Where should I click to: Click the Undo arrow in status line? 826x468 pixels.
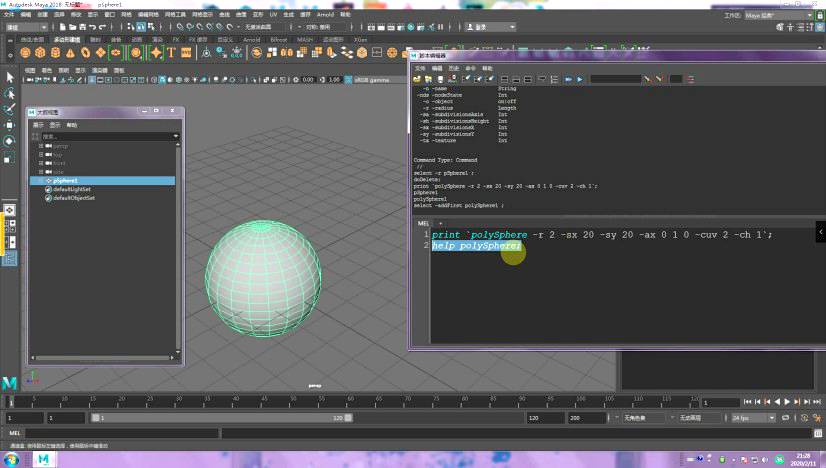coord(93,27)
